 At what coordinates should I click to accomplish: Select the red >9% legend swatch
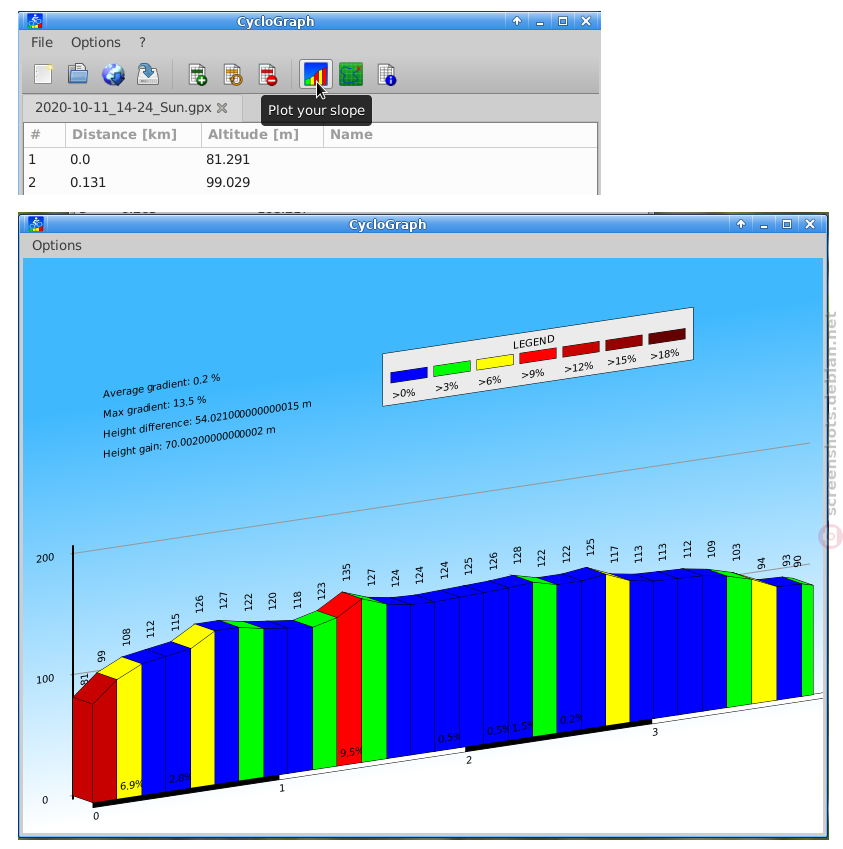click(538, 356)
